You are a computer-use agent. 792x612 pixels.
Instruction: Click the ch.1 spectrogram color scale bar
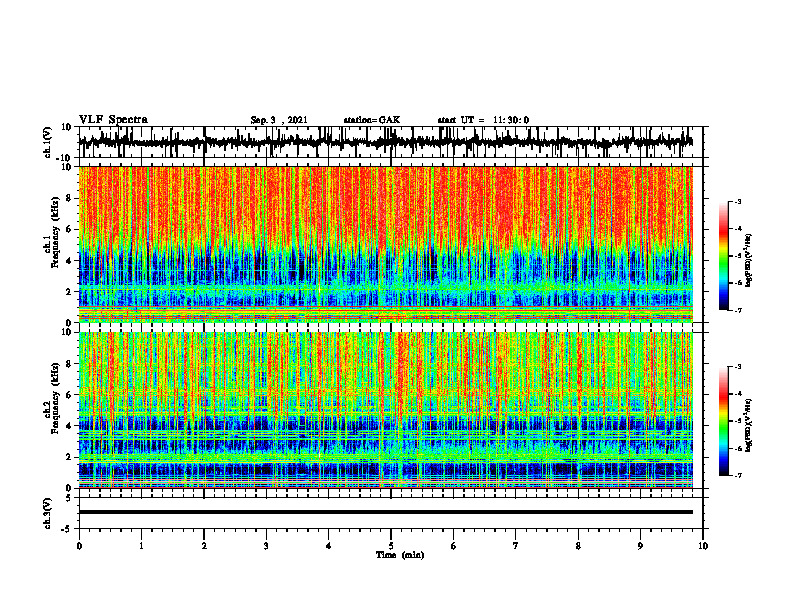click(723, 256)
